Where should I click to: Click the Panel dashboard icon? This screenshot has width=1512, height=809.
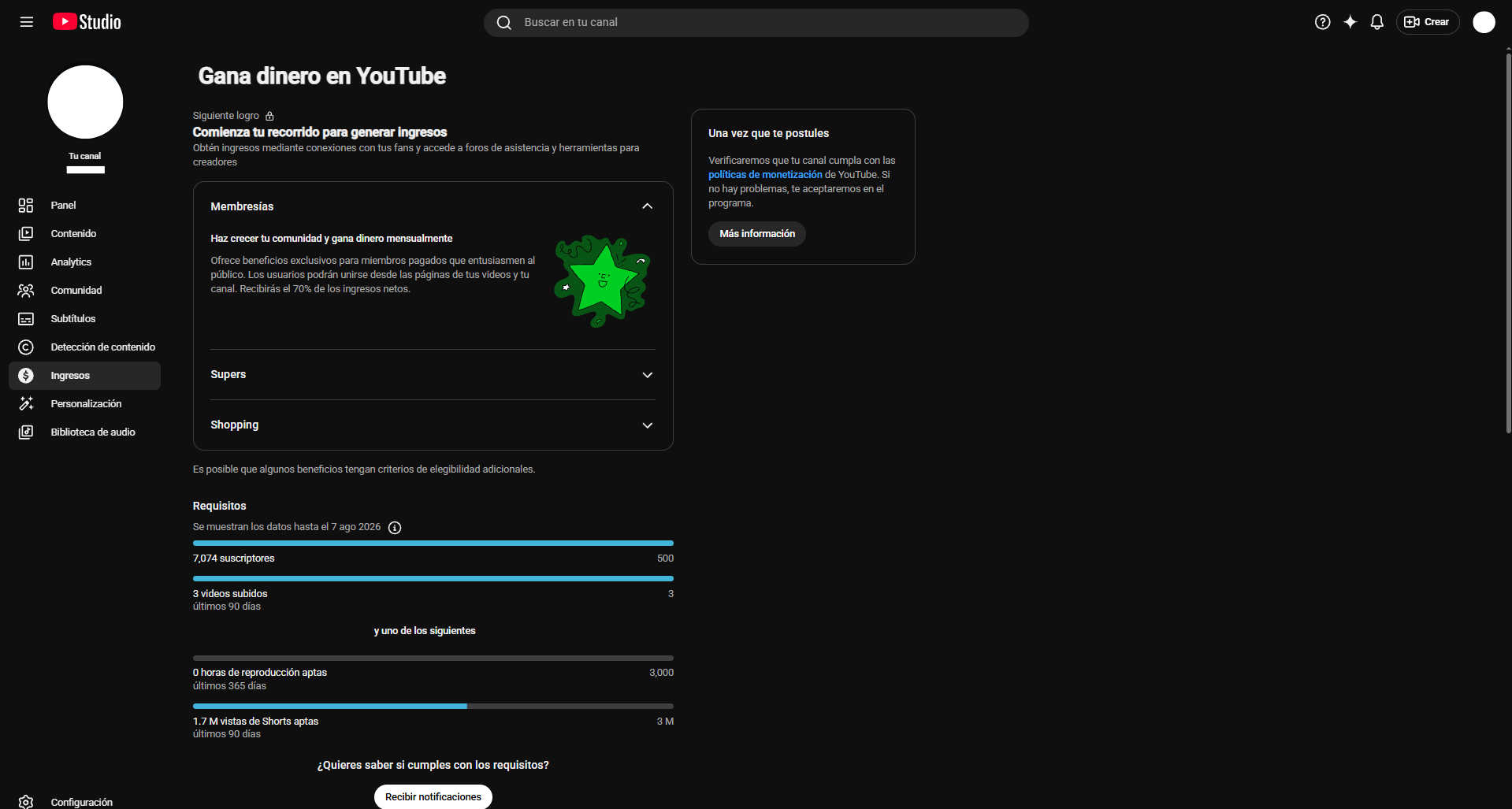click(26, 206)
